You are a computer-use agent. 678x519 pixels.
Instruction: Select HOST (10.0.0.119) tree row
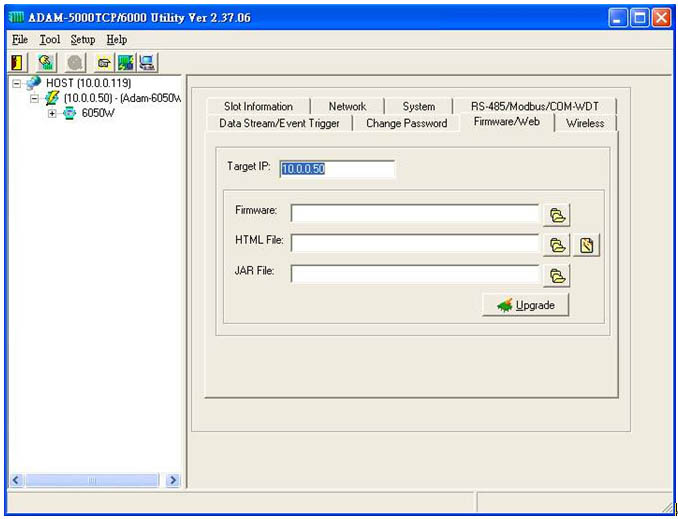click(89, 83)
